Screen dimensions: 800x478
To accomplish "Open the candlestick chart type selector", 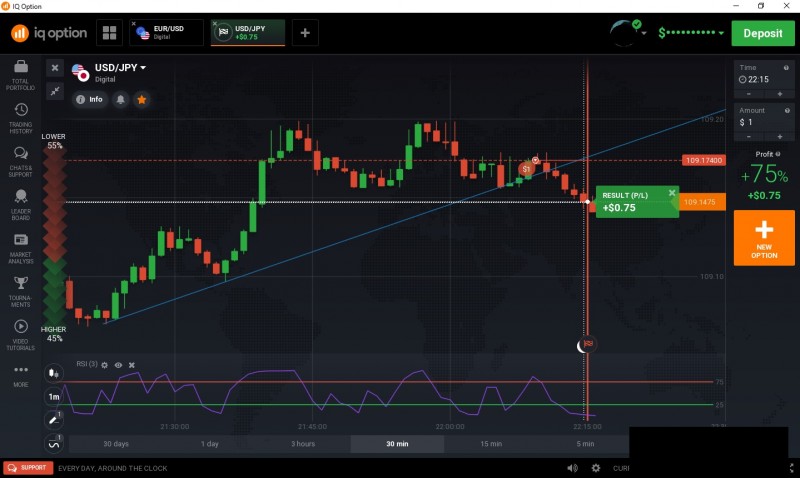I will (x=54, y=373).
